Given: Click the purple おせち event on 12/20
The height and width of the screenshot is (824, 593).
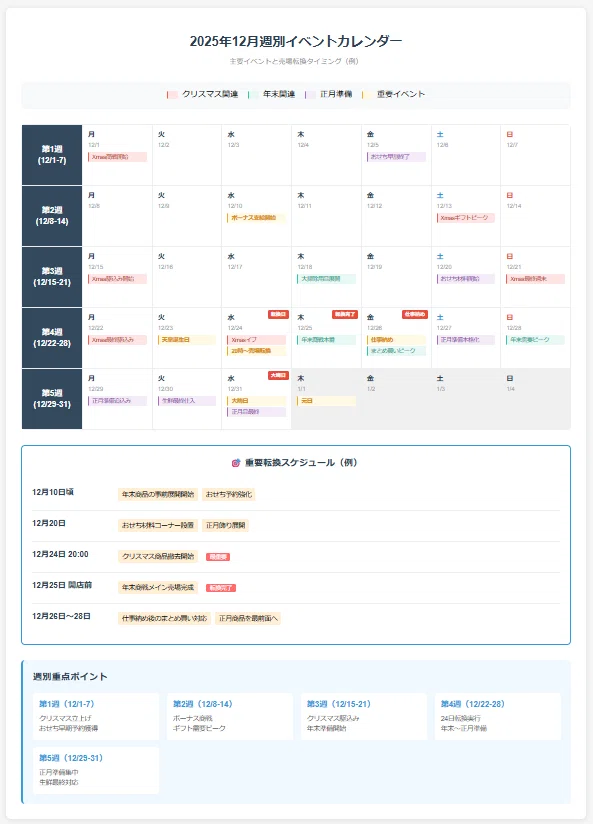Looking at the screenshot, I should click(466, 279).
